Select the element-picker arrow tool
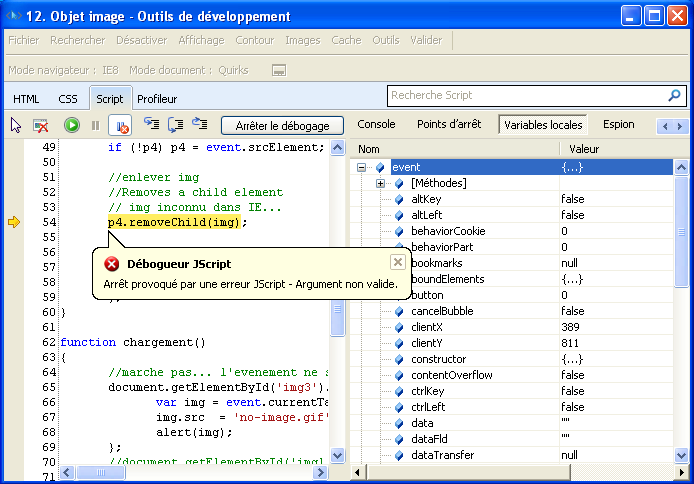 tap(15, 125)
